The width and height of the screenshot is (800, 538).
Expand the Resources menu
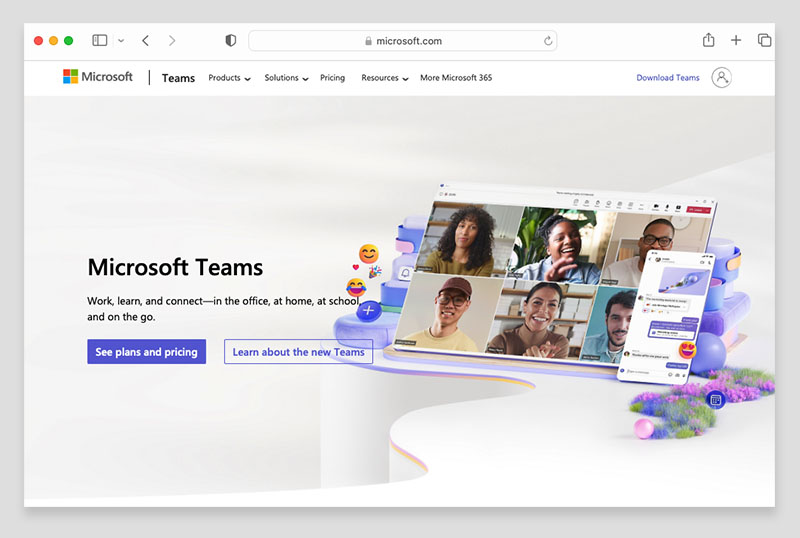[385, 78]
